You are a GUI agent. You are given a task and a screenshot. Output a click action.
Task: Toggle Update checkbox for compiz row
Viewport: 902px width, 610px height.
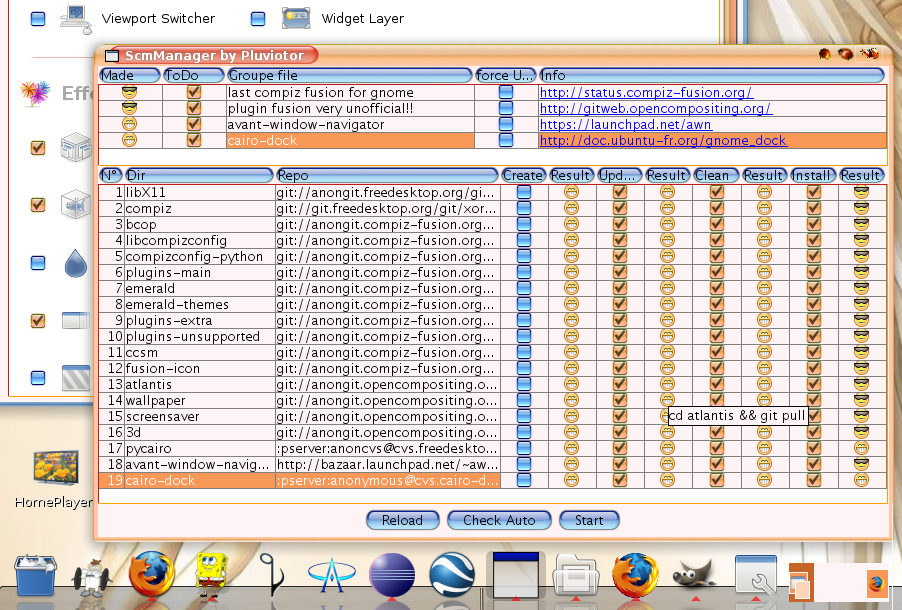(x=620, y=208)
